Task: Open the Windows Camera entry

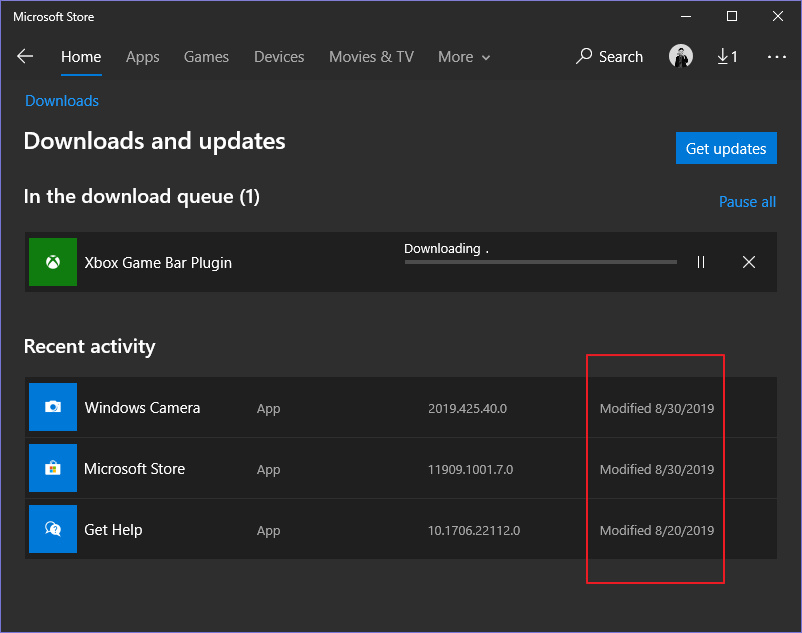Action: 400,407
